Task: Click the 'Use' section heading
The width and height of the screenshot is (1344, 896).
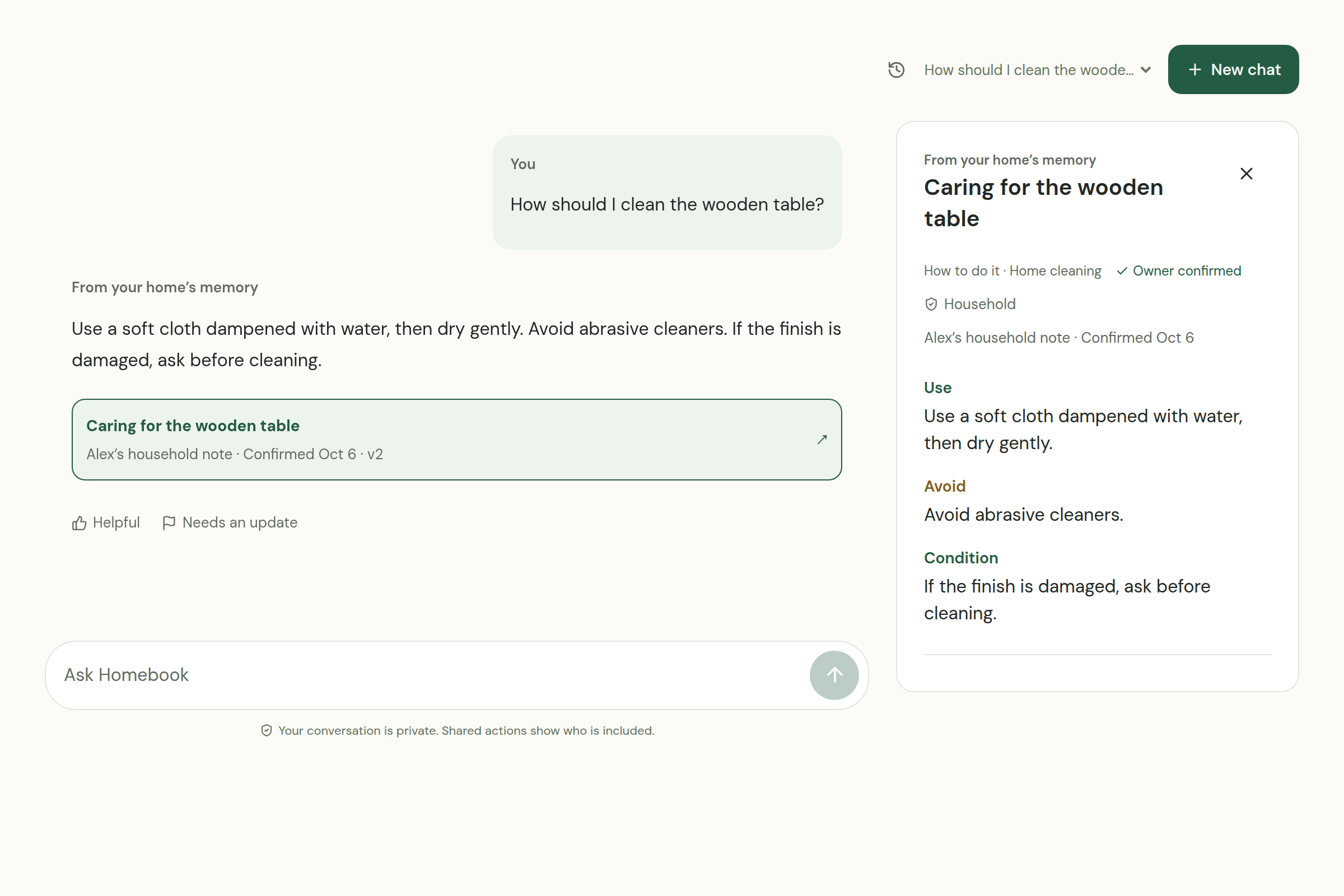Action: click(x=937, y=388)
